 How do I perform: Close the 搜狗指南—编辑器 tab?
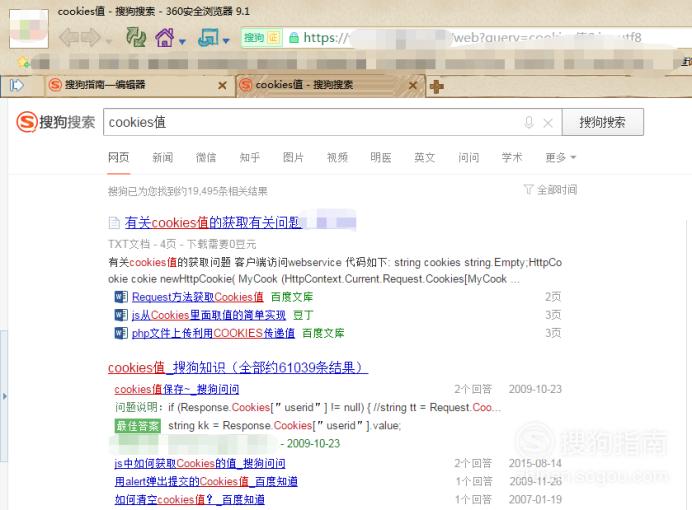click(222, 86)
